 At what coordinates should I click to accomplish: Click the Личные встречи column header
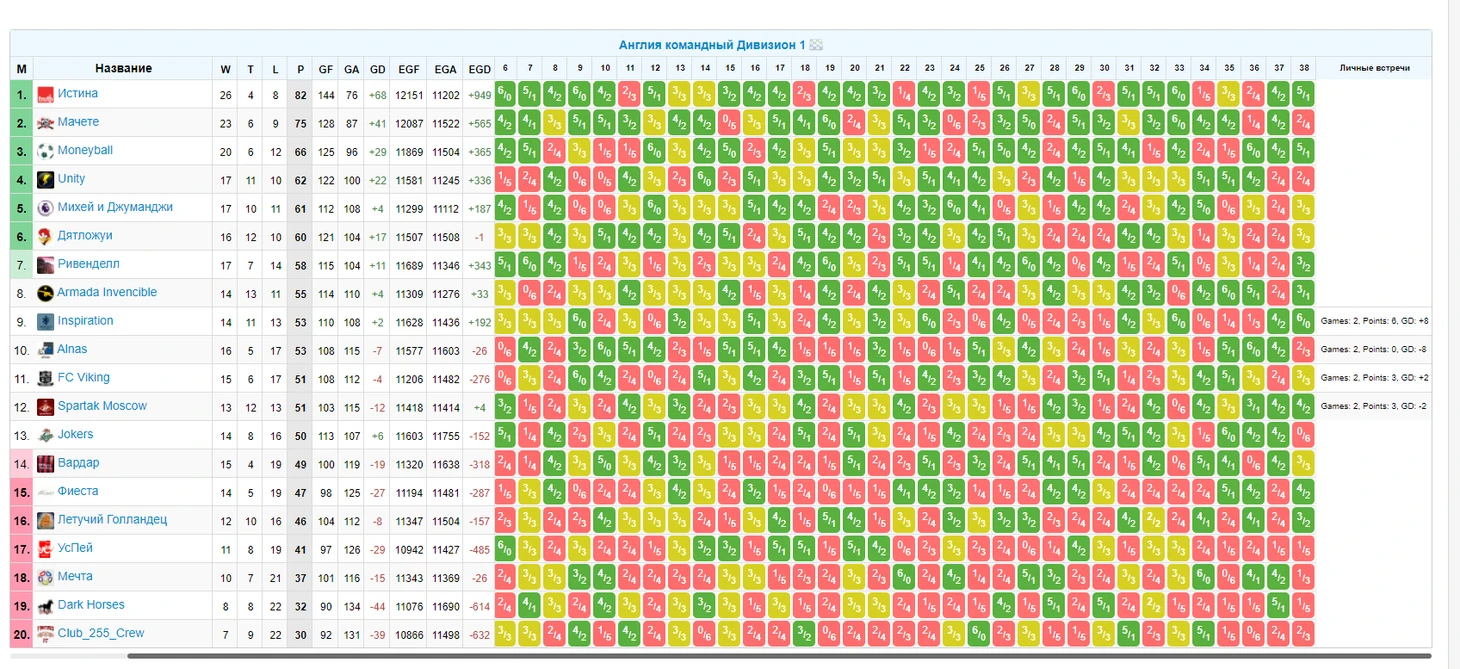(x=1376, y=69)
